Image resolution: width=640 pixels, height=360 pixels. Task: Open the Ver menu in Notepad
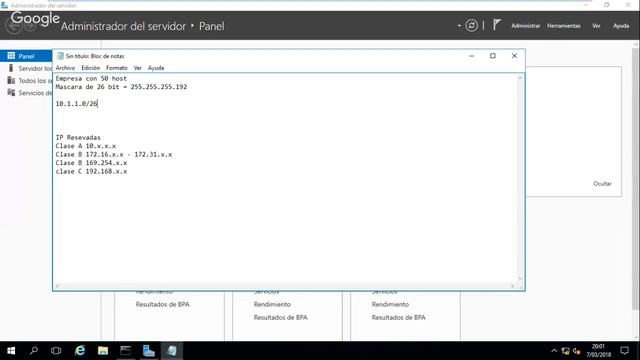(138, 68)
